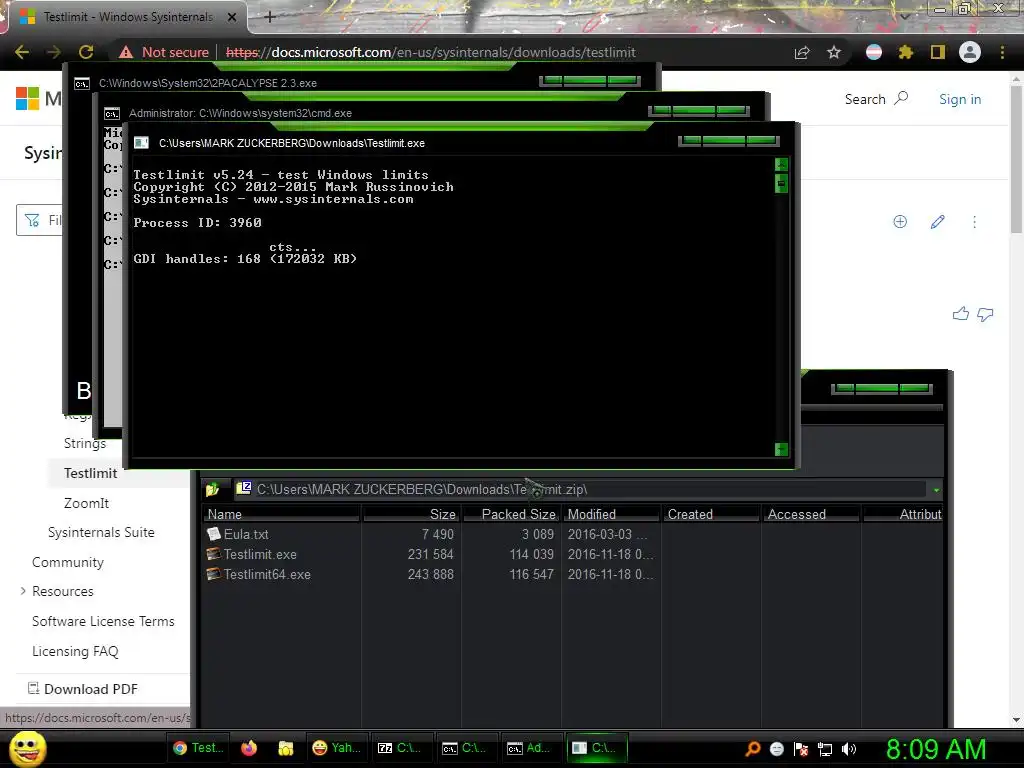Sort 7-Zip list by Modified column
This screenshot has width=1024, height=768.
coord(611,515)
